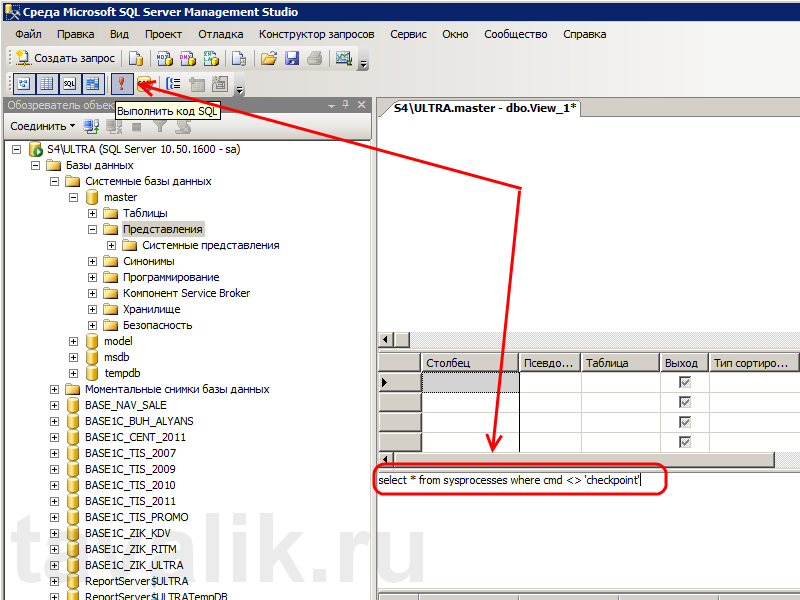Open the Сервис menu
800x600 pixels.
point(408,34)
